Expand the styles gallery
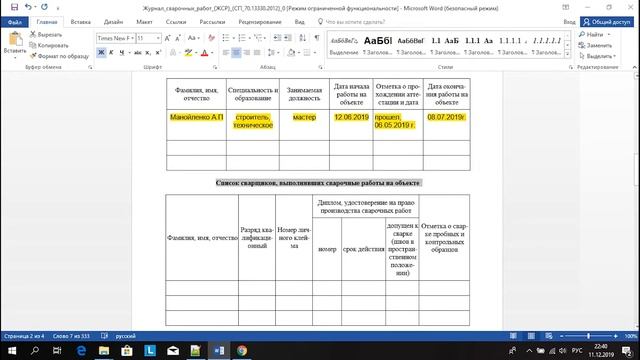640x360 pixels. click(x=567, y=53)
